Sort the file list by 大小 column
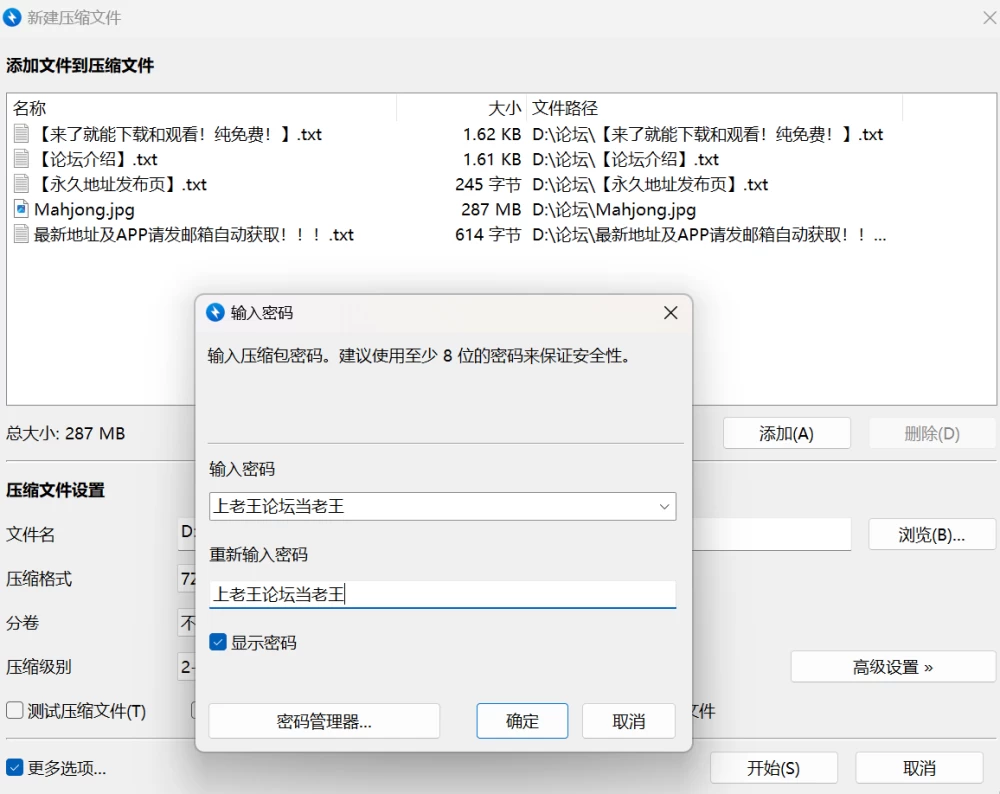The image size is (1000, 794). 461,108
